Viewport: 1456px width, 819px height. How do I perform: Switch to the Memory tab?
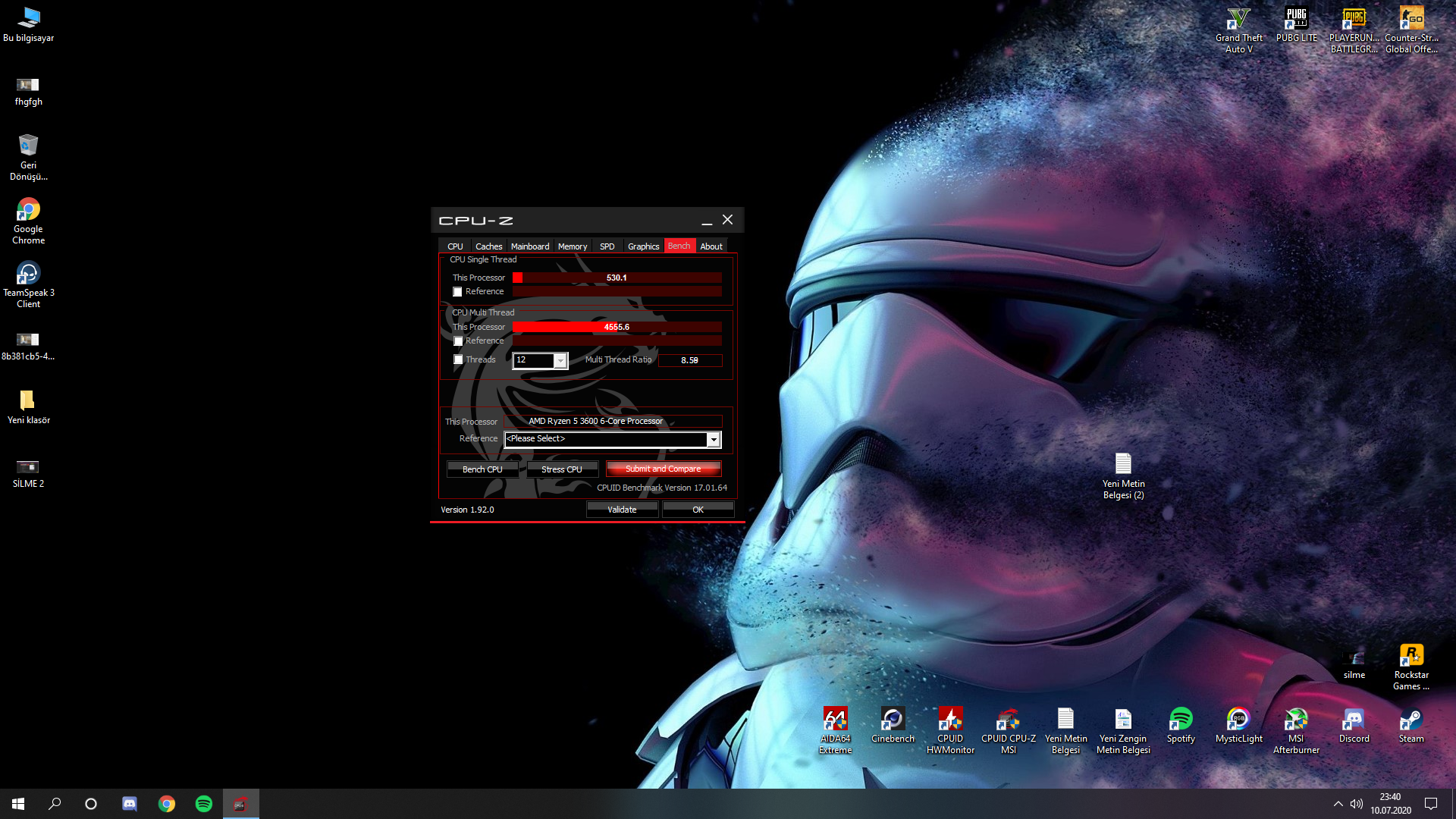tap(573, 246)
